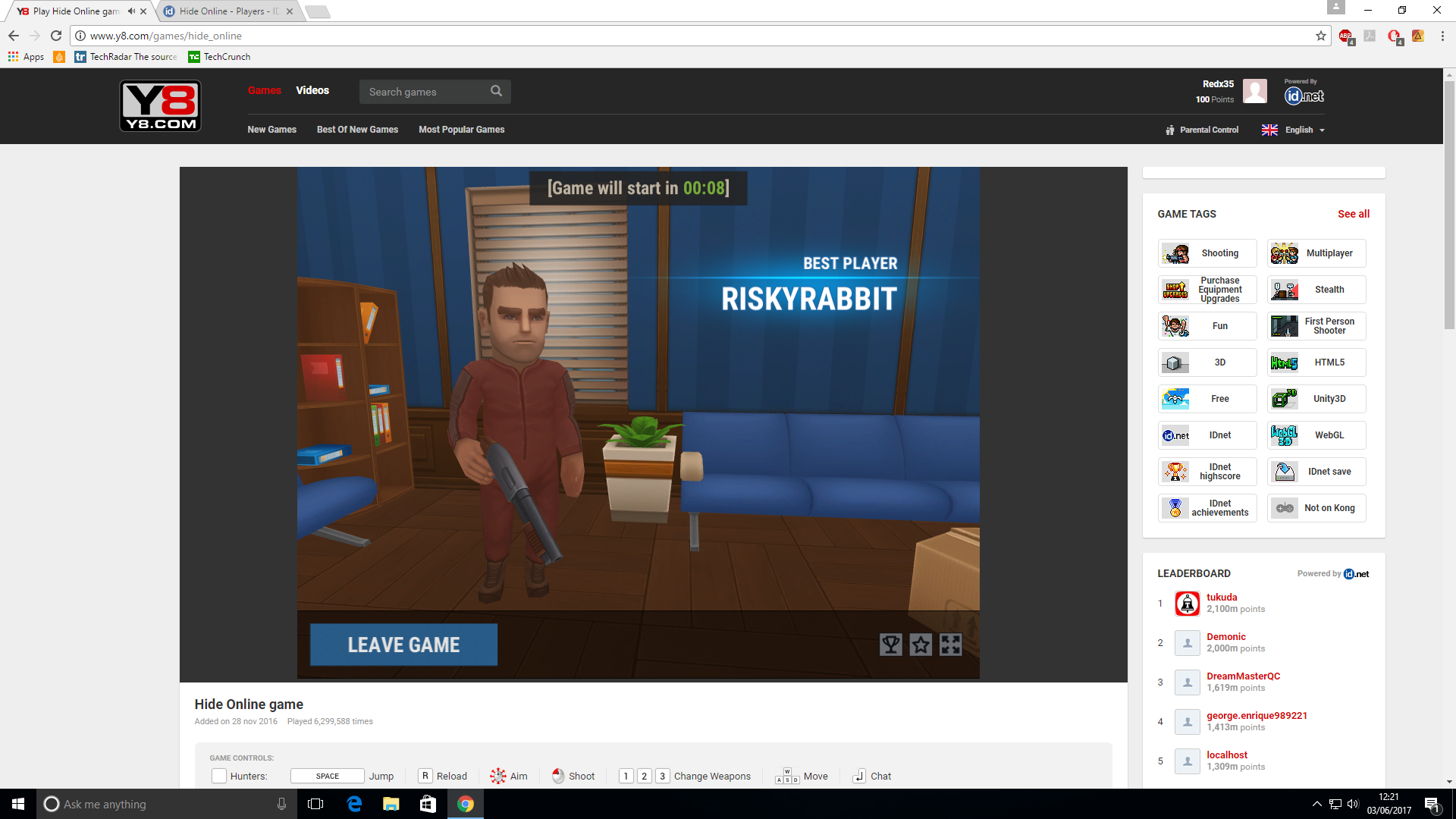Viewport: 1456px width, 819px height.
Task: Click the fullscreen expand icon
Action: (x=951, y=644)
